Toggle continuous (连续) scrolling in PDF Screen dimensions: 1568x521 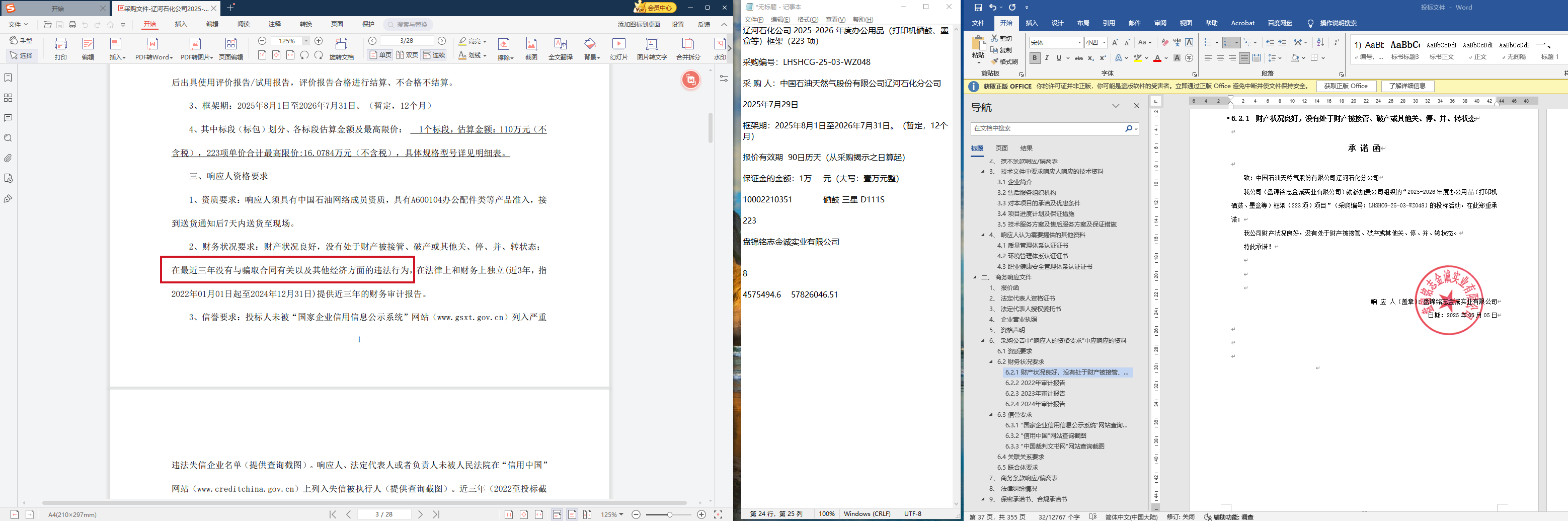tap(434, 55)
